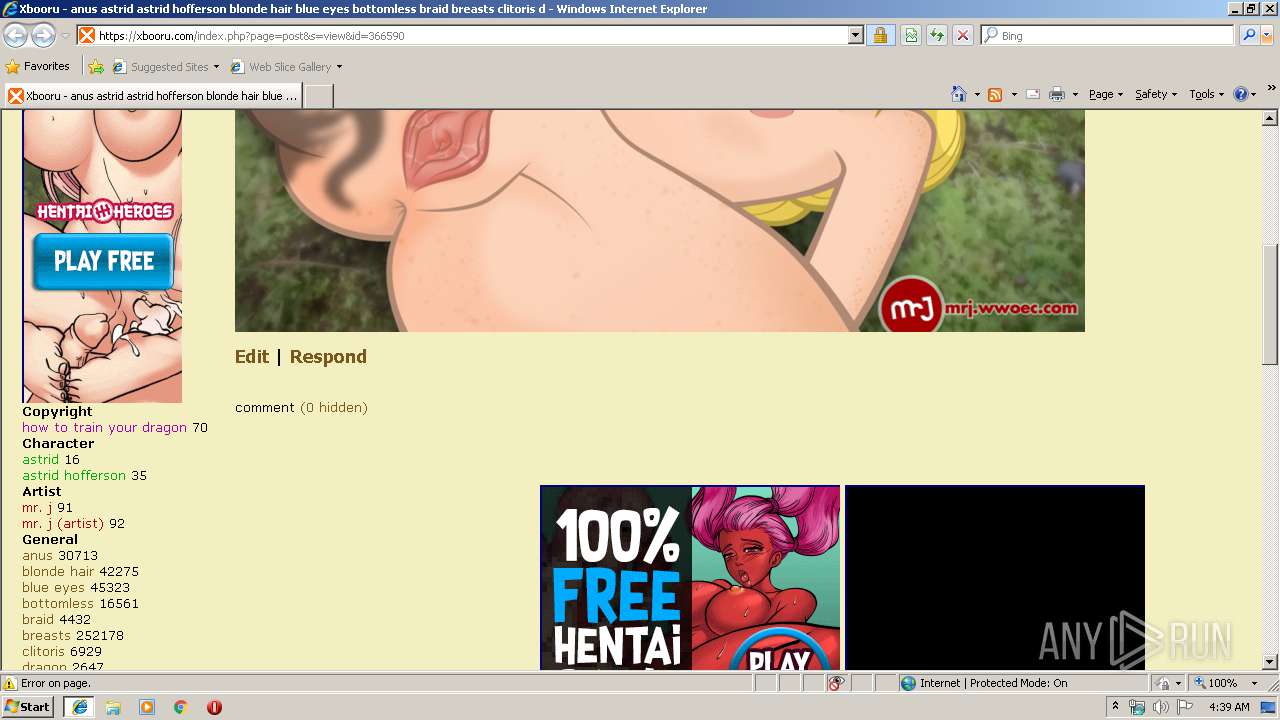The height and width of the screenshot is (720, 1280).
Task: Expand the feeds dropdown arrow
Action: (x=1014, y=94)
